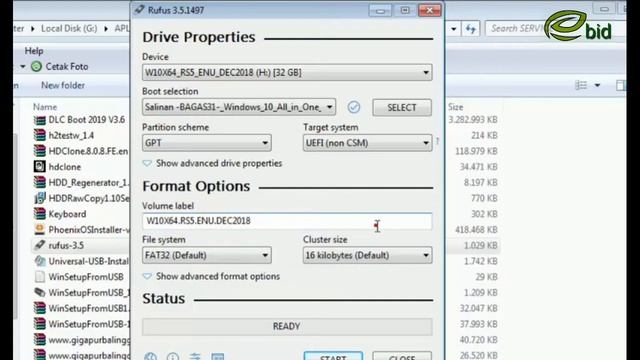The image size is (640, 360).
Task: Click Local Disk (G:) in address bar
Action: coord(69,29)
